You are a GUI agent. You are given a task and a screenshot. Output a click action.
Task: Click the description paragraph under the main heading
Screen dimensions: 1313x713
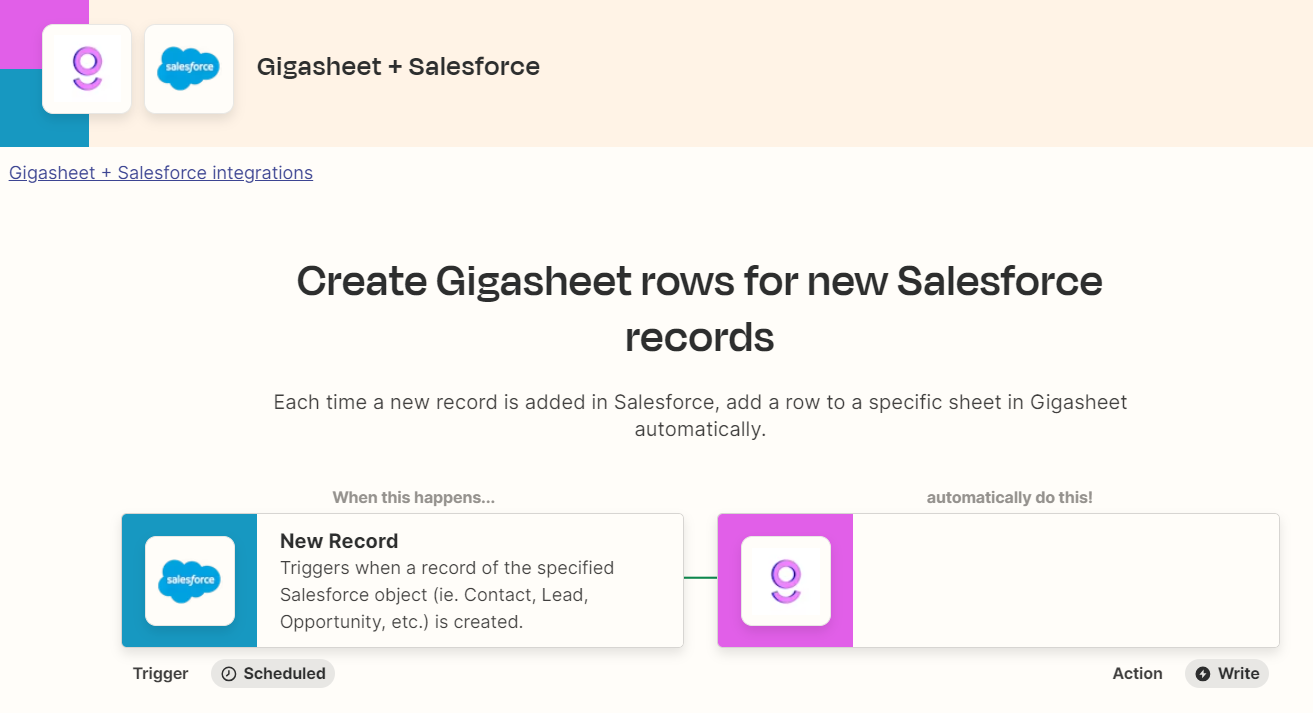[x=700, y=414]
